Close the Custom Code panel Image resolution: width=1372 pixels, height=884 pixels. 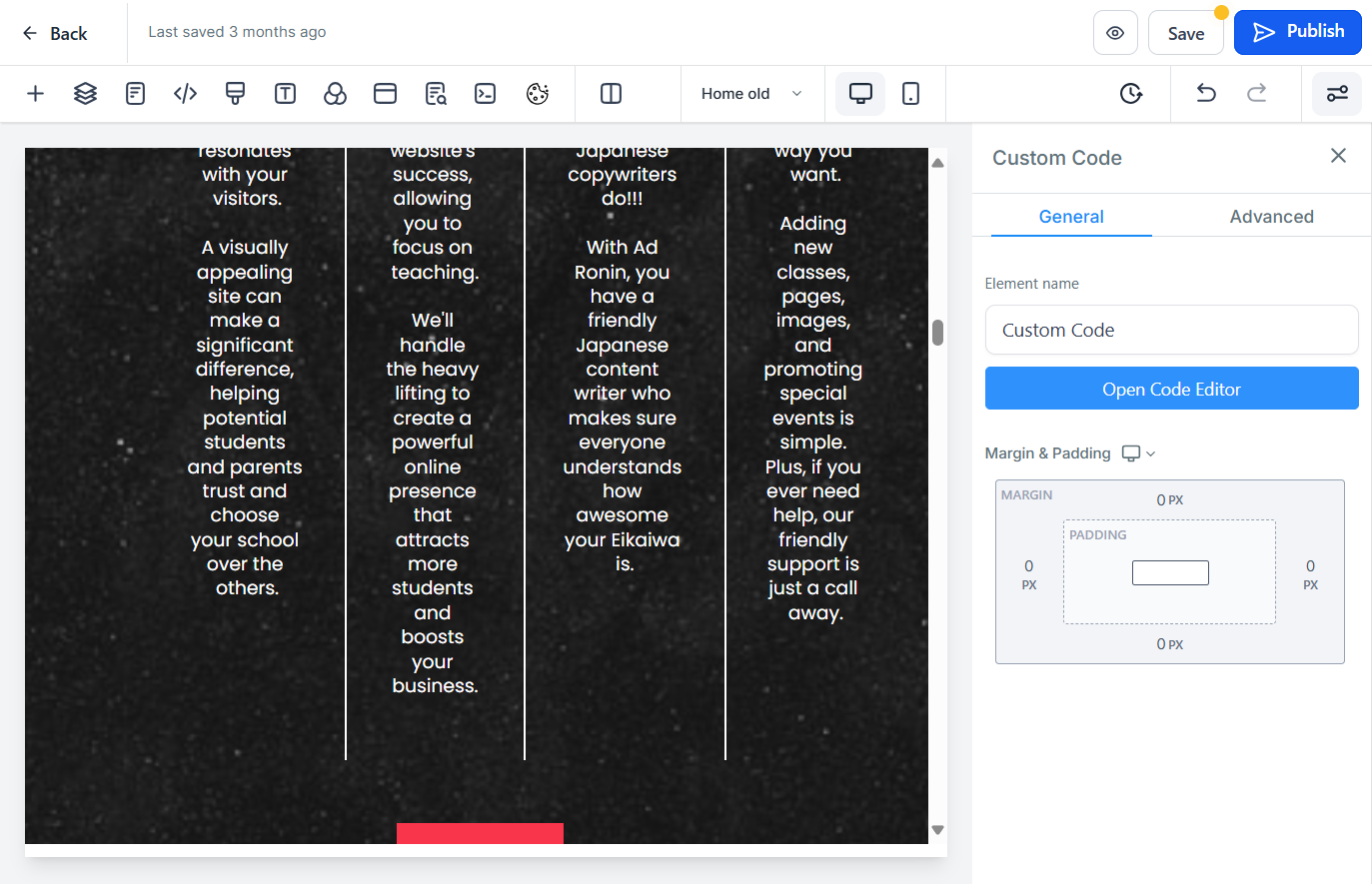pos(1338,156)
